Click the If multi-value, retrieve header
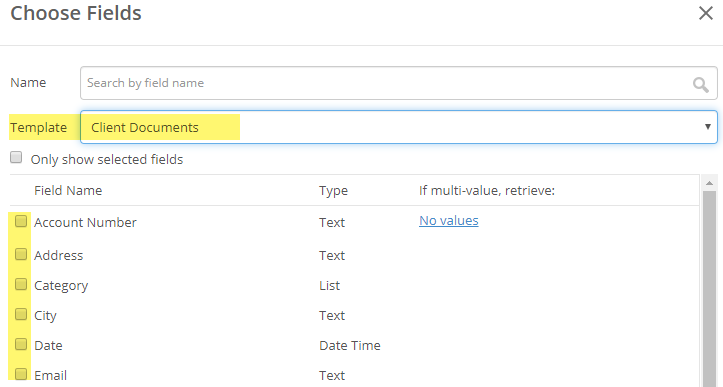 coord(487,191)
